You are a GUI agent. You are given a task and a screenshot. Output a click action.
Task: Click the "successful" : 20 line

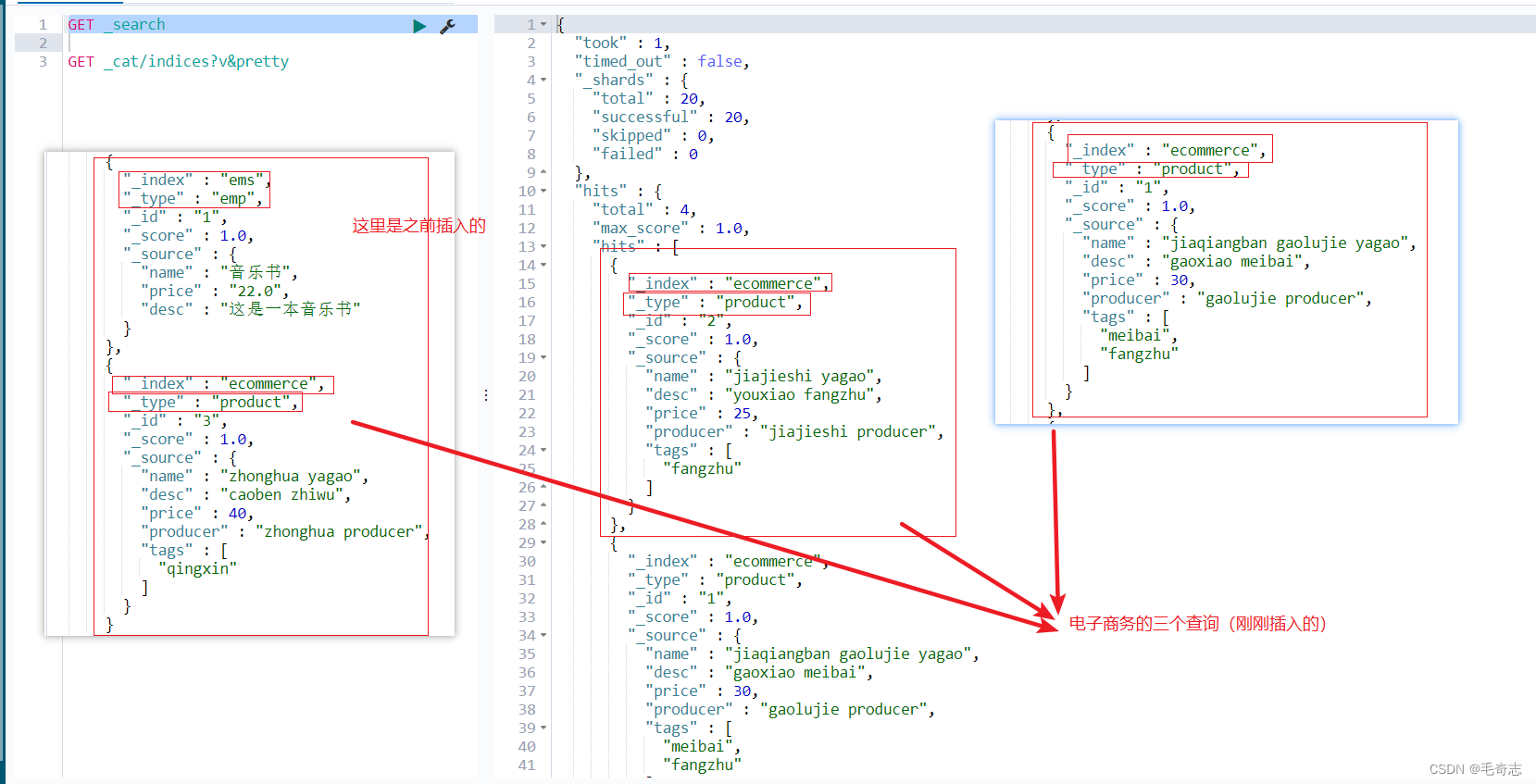tap(670, 118)
